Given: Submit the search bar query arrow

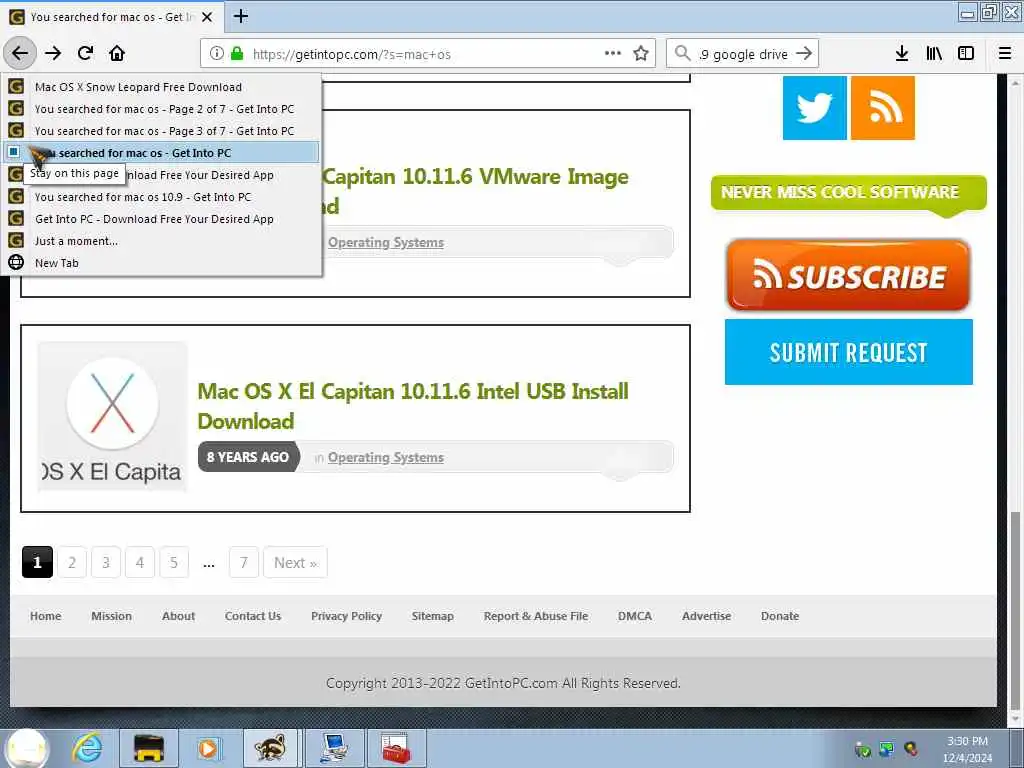Looking at the screenshot, I should pyautogui.click(x=805, y=54).
